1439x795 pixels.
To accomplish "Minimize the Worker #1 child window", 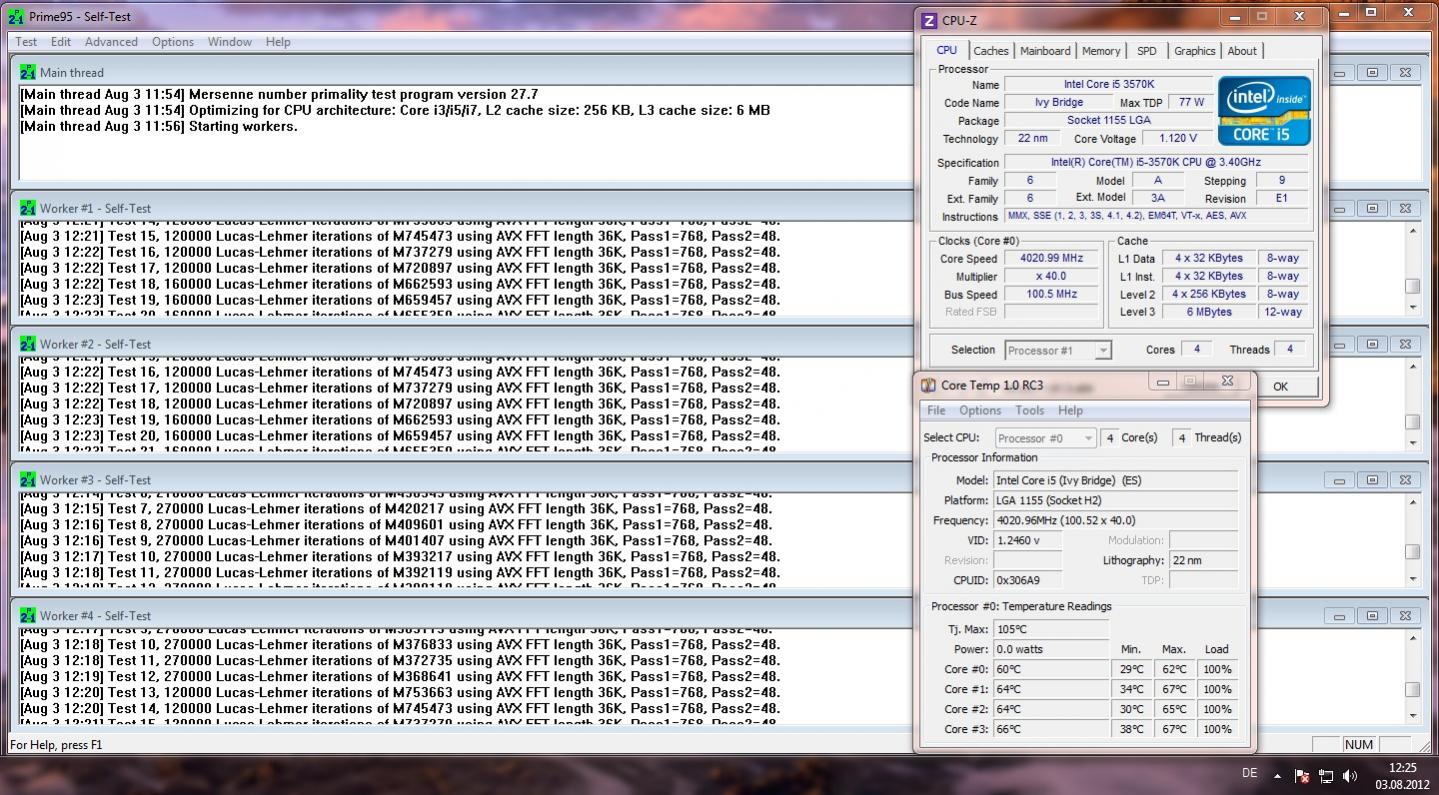I will [1340, 209].
